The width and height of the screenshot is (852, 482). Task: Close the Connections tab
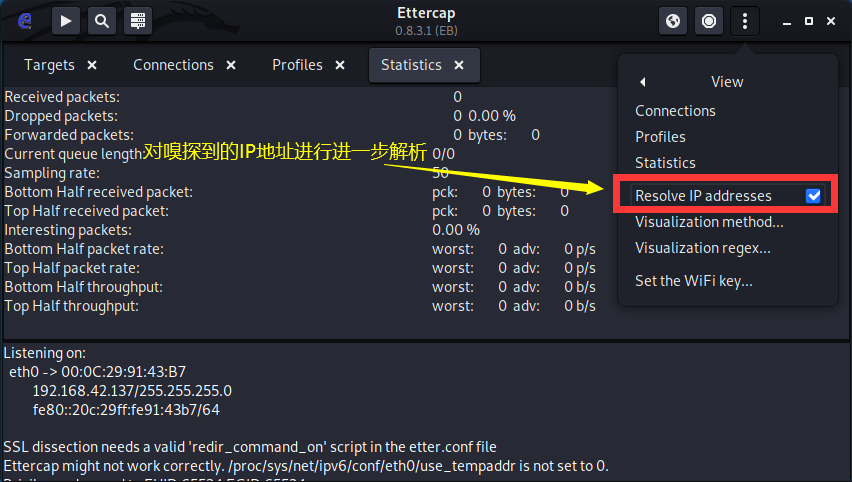(x=231, y=65)
